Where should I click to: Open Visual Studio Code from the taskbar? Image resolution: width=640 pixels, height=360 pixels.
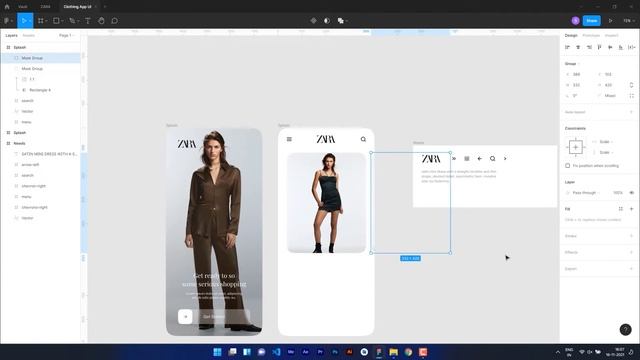click(276, 352)
